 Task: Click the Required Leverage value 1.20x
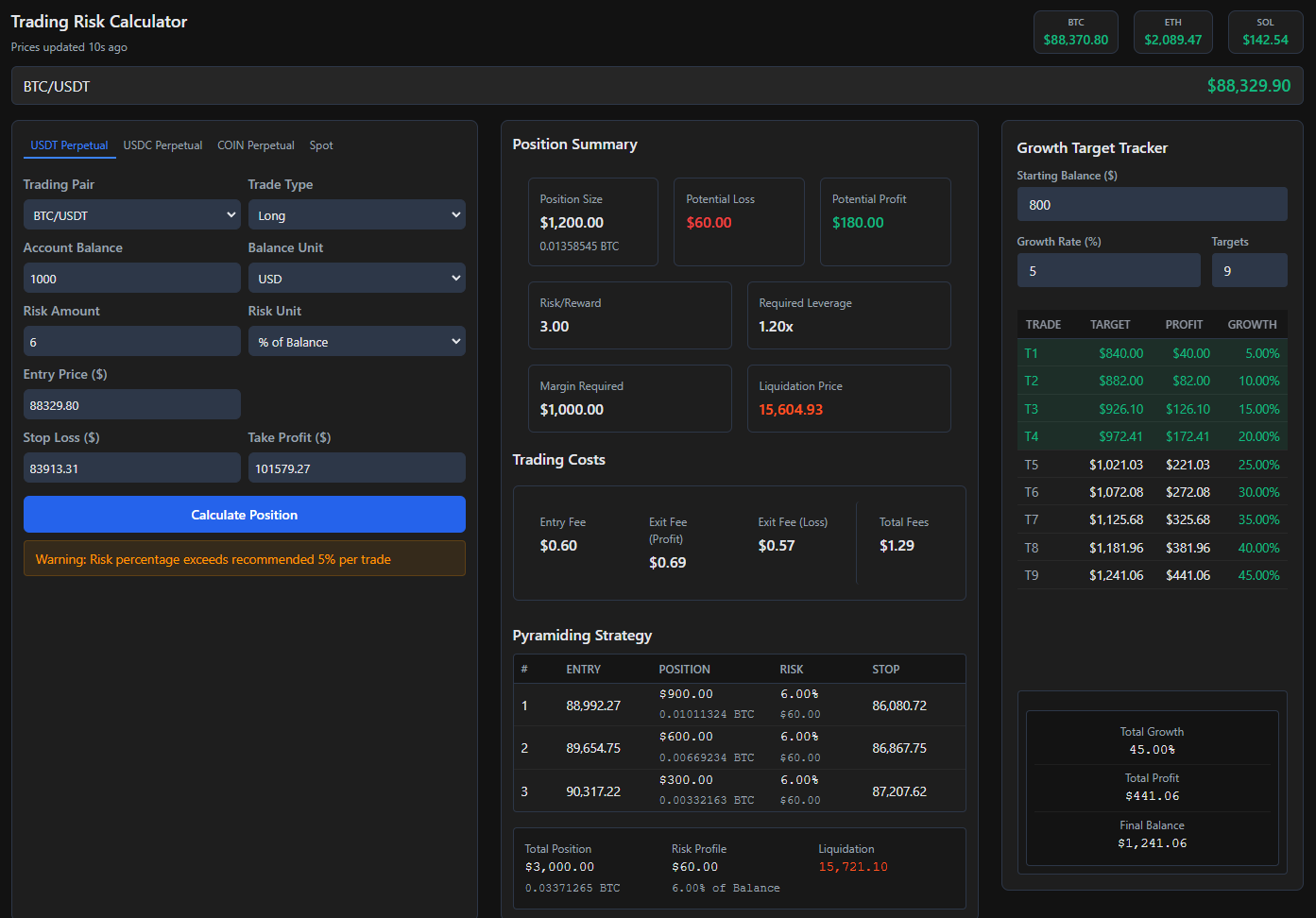[776, 327]
